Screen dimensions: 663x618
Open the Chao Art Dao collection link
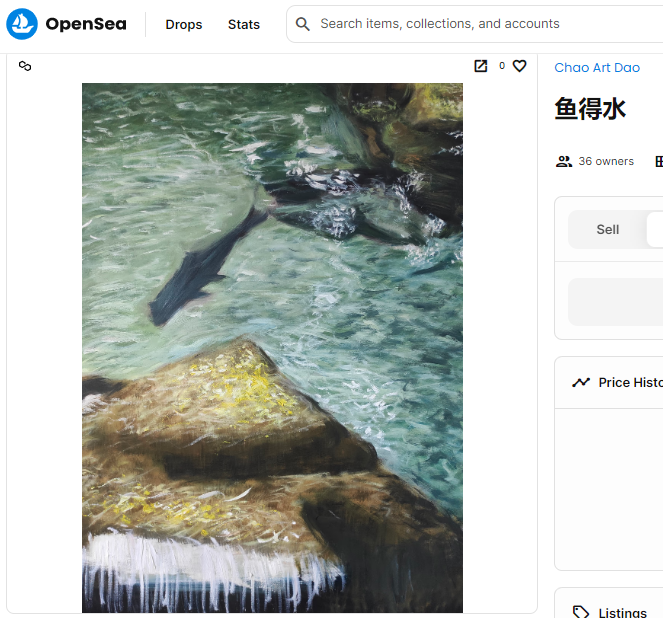pyautogui.click(x=597, y=68)
